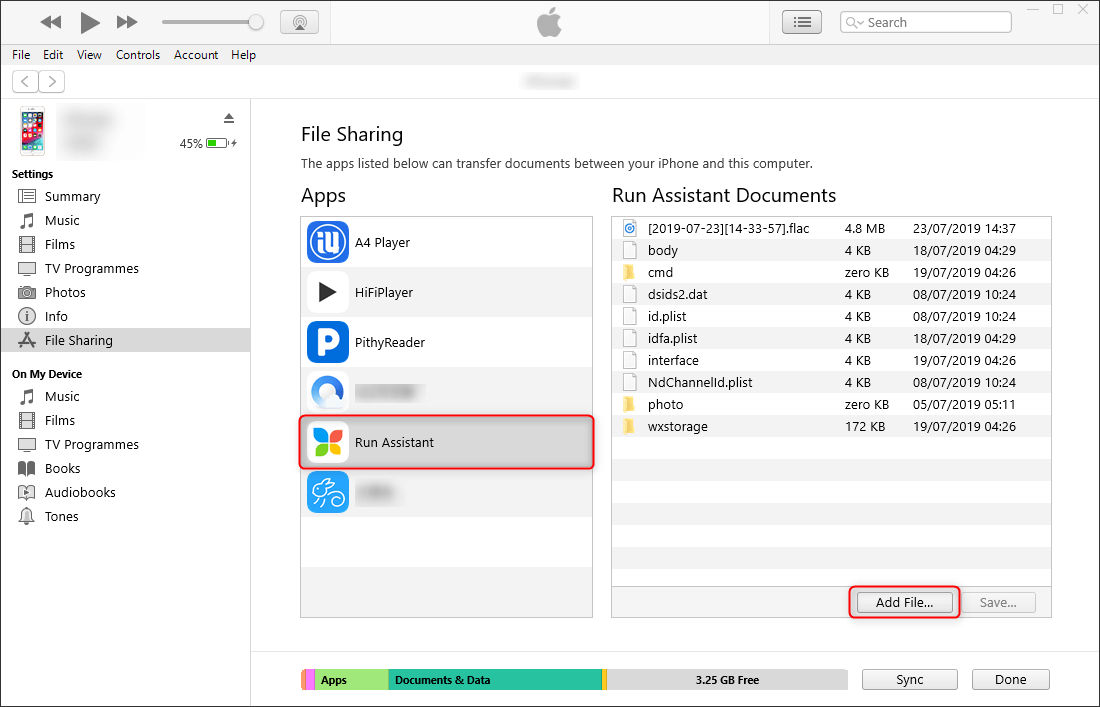1100x707 pixels.
Task: Select PithyReader app icon
Action: (x=328, y=342)
